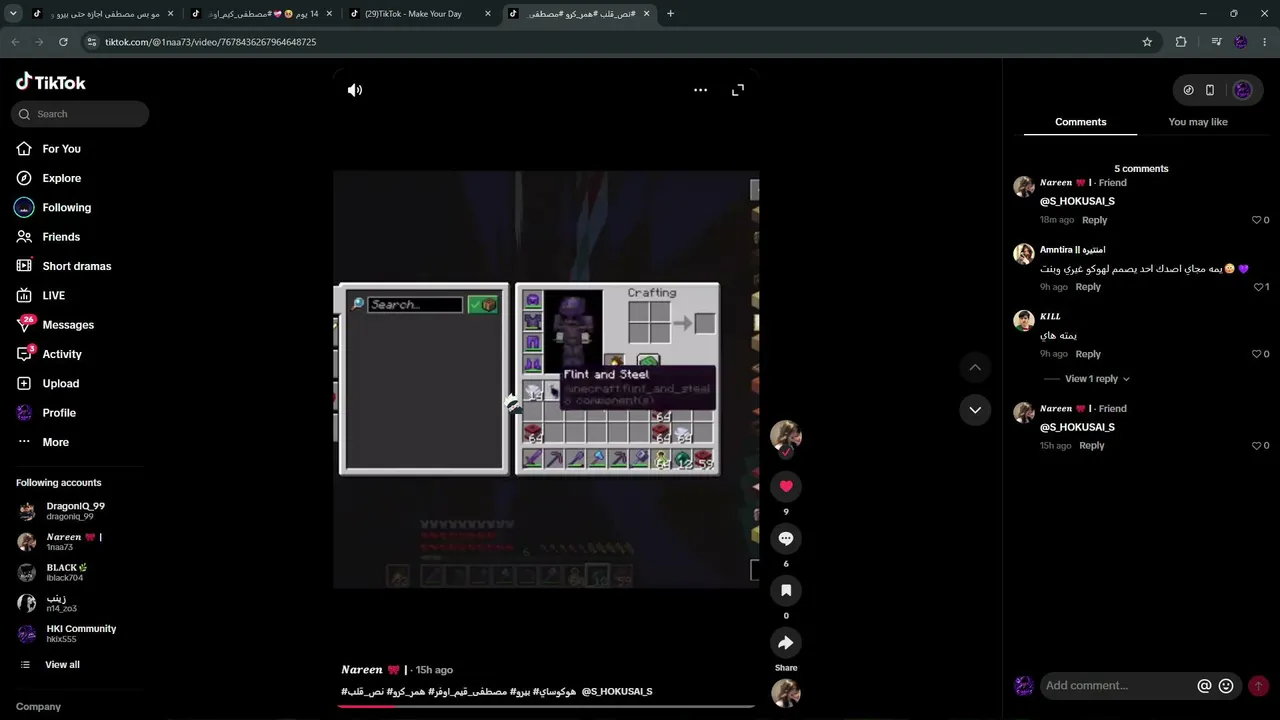Mute the video with the speaker icon
This screenshot has width=1280, height=720.
(355, 90)
